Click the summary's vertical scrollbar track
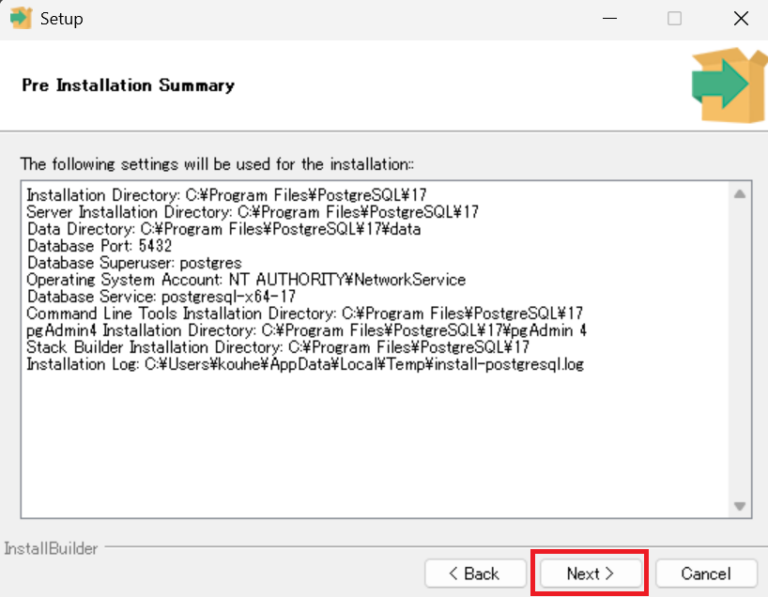 (x=739, y=350)
